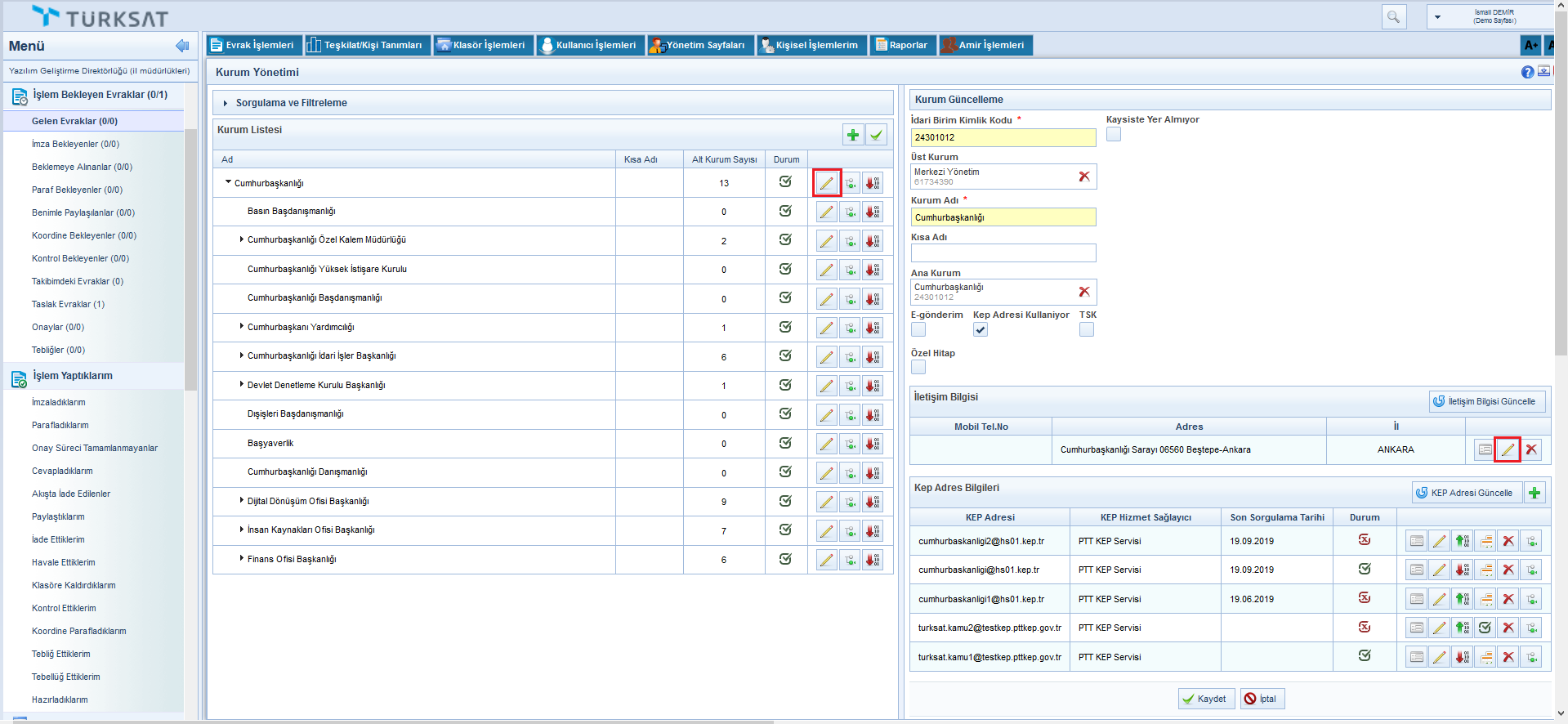The height and width of the screenshot is (724, 1568).
Task: Click the green up-arrow icon for cumhurbaskanligi2@hs01.kep.tr
Action: click(x=1463, y=541)
